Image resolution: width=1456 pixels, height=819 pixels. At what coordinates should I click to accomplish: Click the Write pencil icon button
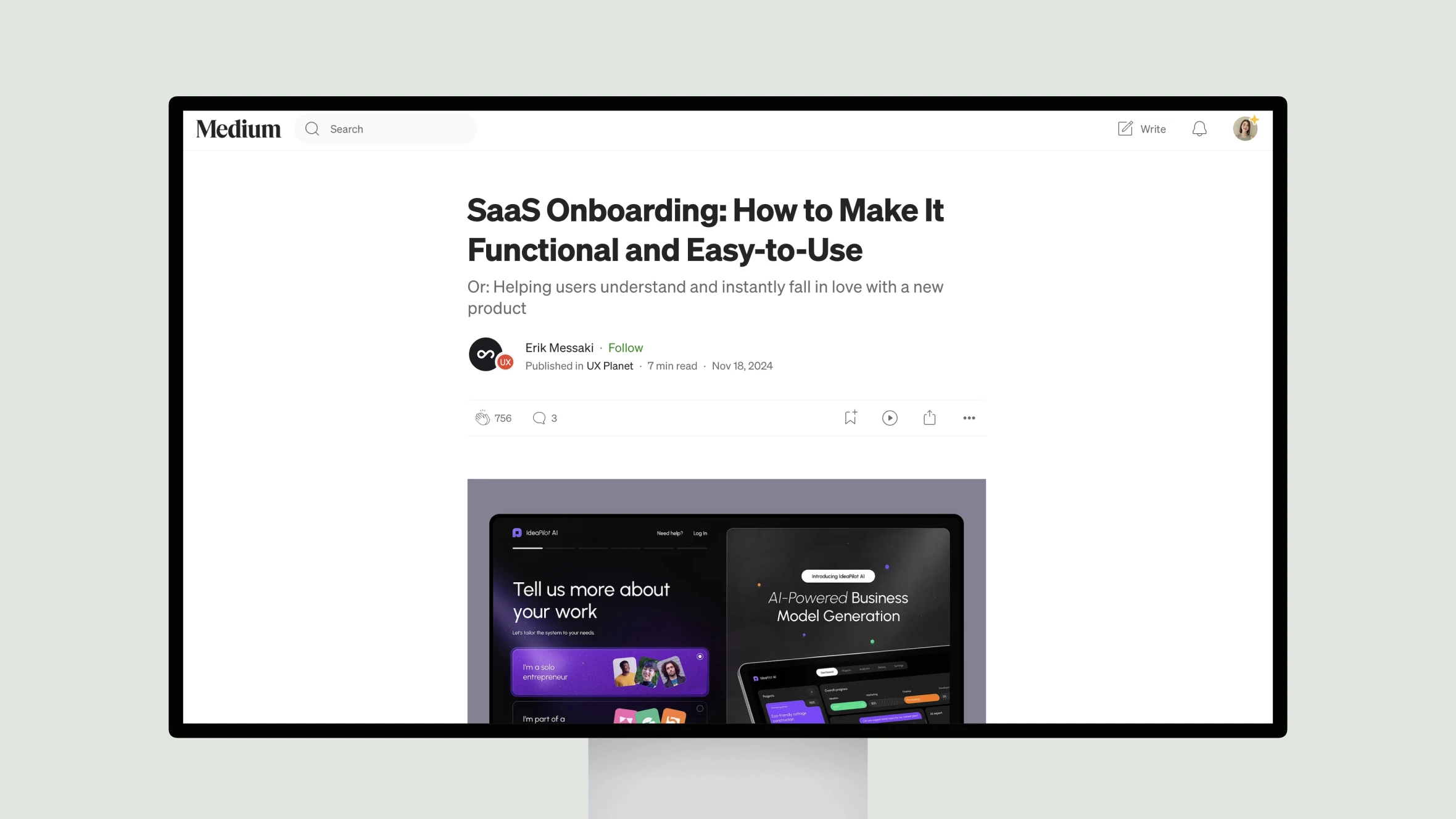[x=1125, y=128]
